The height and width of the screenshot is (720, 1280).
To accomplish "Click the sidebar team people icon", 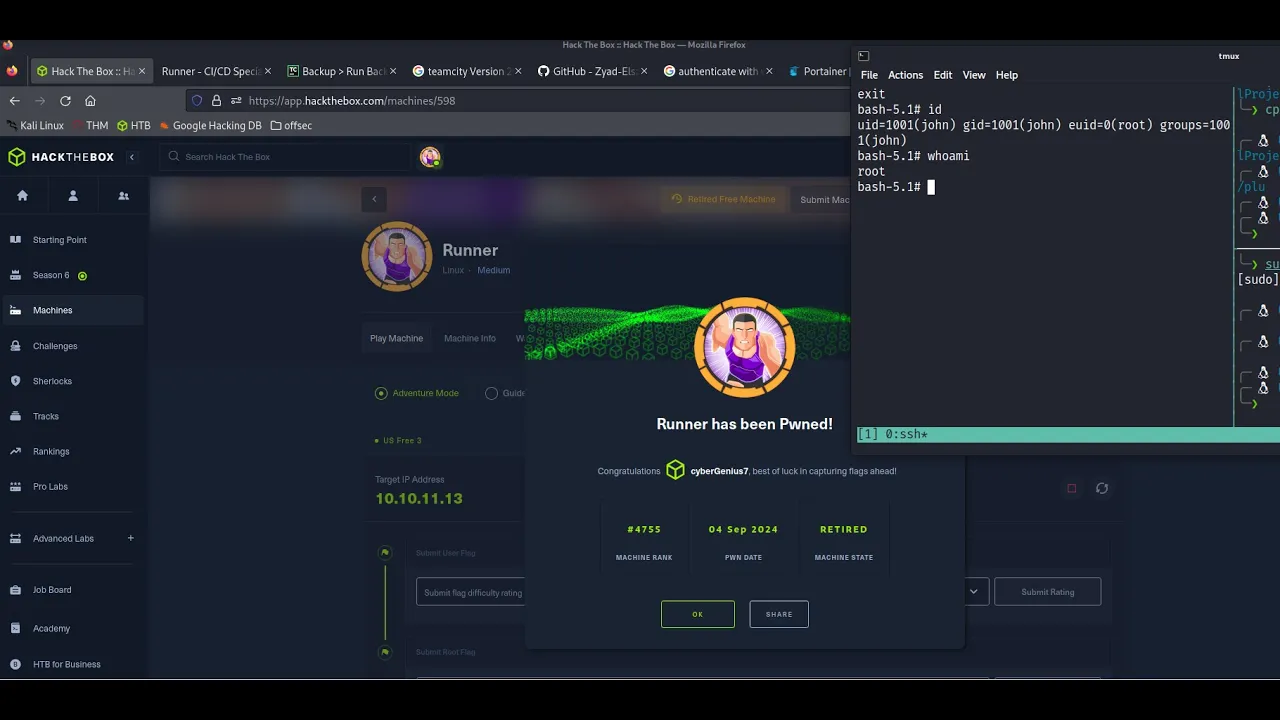I will pyautogui.click(x=124, y=196).
